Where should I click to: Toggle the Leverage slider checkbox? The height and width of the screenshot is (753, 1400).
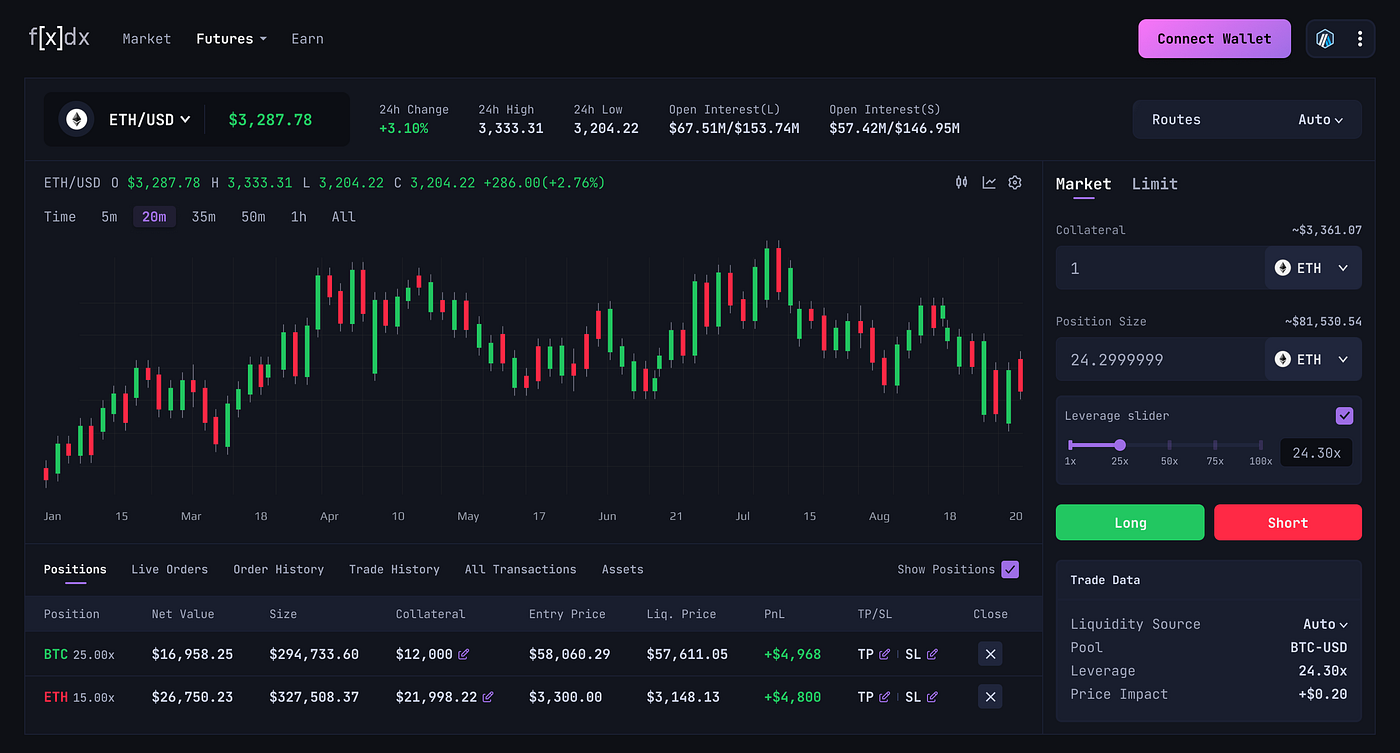point(1344,415)
